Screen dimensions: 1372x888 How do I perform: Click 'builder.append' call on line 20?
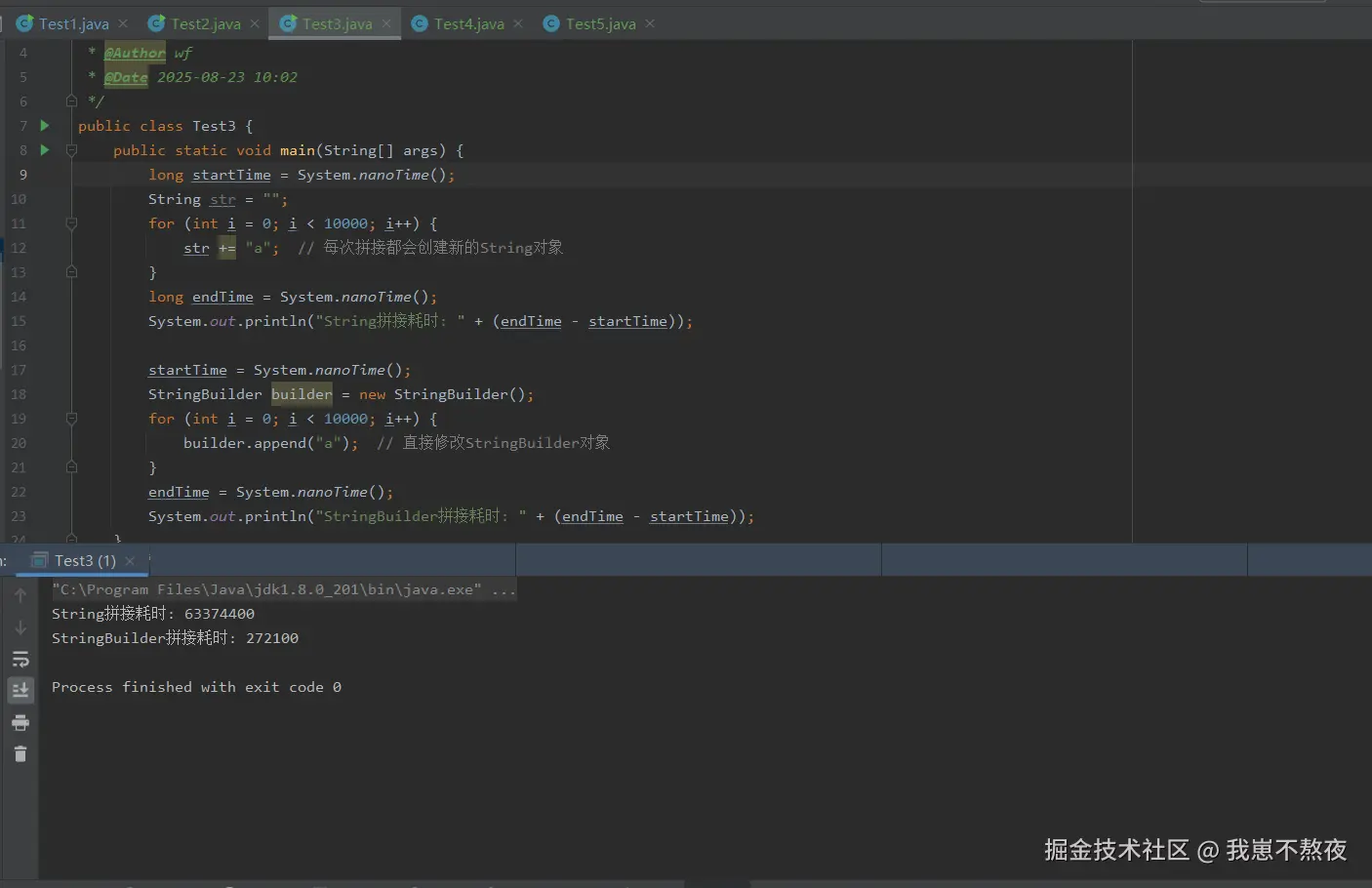pos(245,443)
